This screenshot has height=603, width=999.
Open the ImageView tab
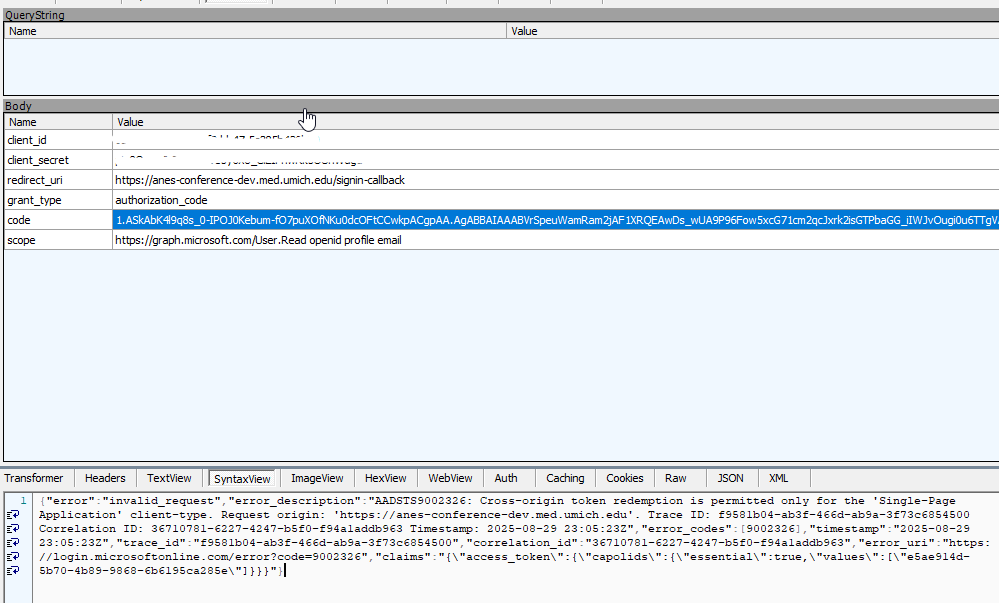pyautogui.click(x=317, y=478)
